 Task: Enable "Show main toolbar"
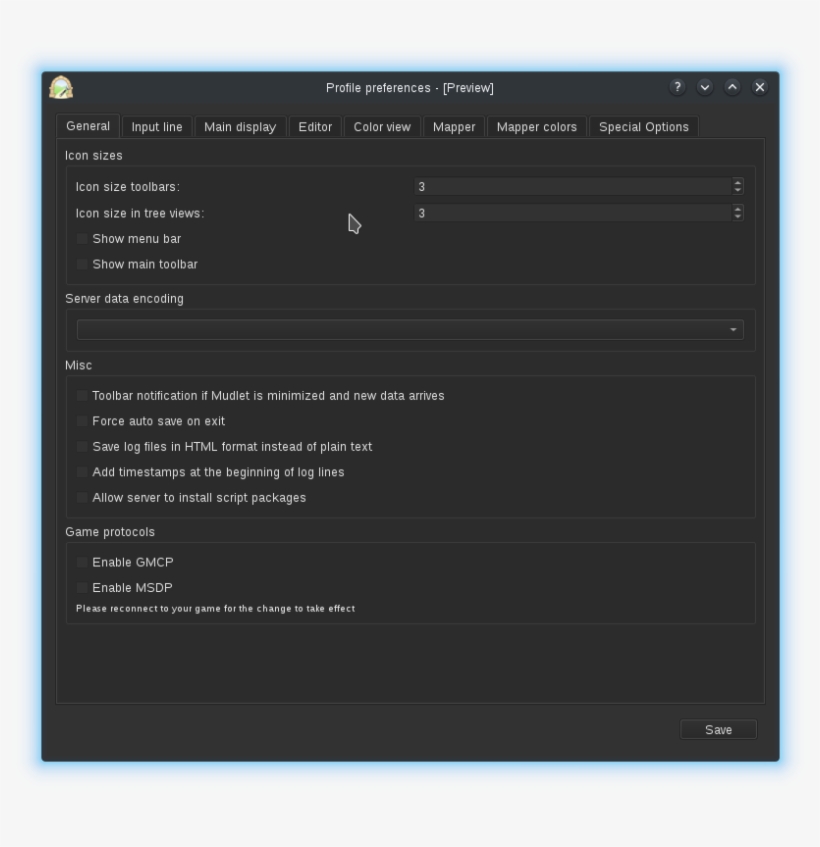click(83, 264)
